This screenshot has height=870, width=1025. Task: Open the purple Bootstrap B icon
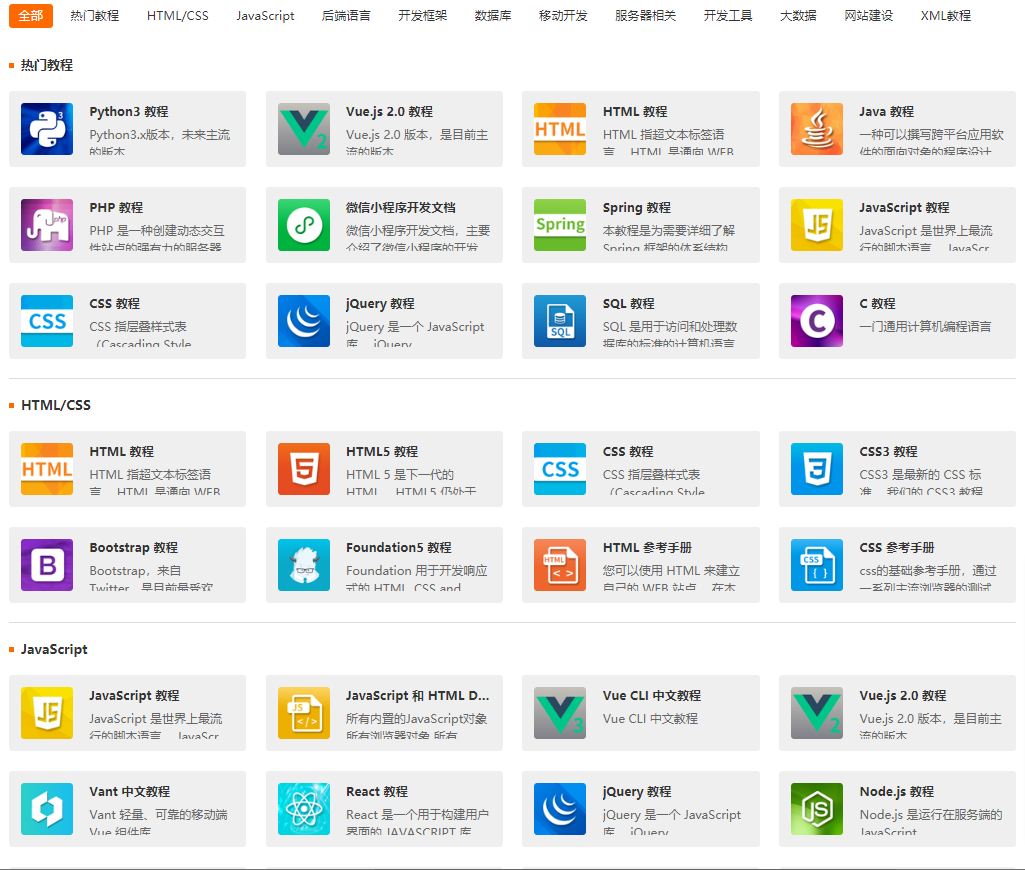[47, 565]
